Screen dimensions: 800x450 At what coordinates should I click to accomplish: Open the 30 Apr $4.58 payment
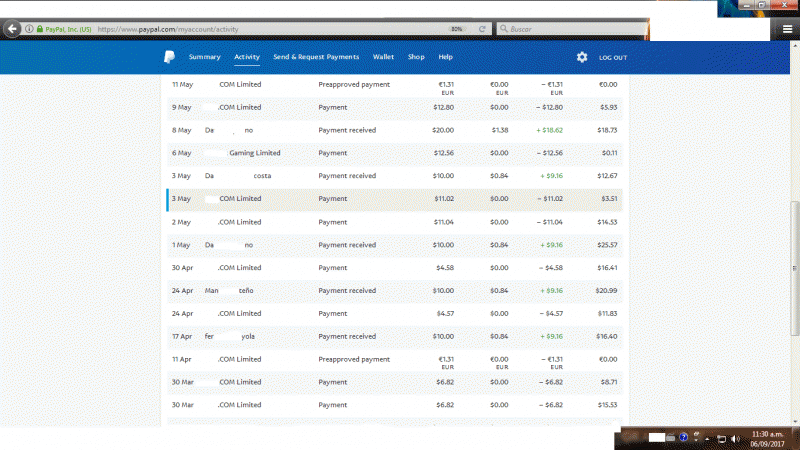click(394, 268)
